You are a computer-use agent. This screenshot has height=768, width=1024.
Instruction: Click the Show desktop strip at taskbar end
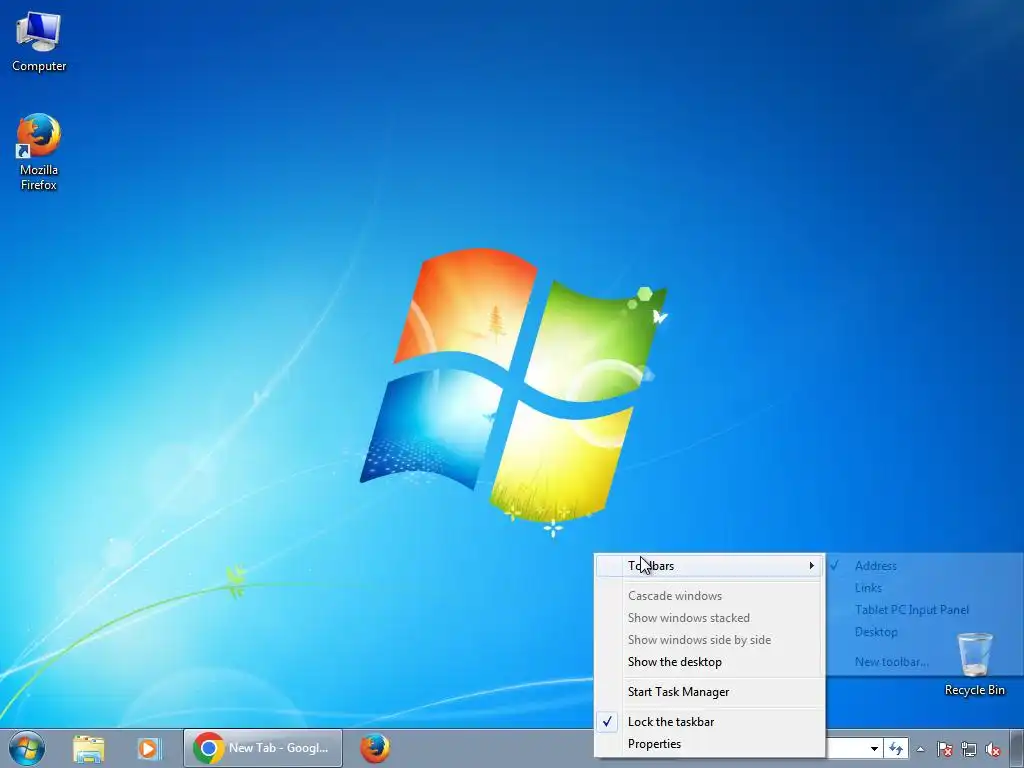[x=1016, y=748]
